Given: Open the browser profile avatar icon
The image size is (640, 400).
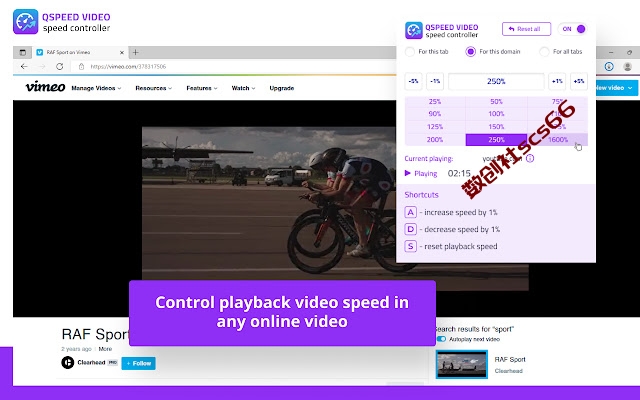Looking at the screenshot, I should (x=628, y=67).
